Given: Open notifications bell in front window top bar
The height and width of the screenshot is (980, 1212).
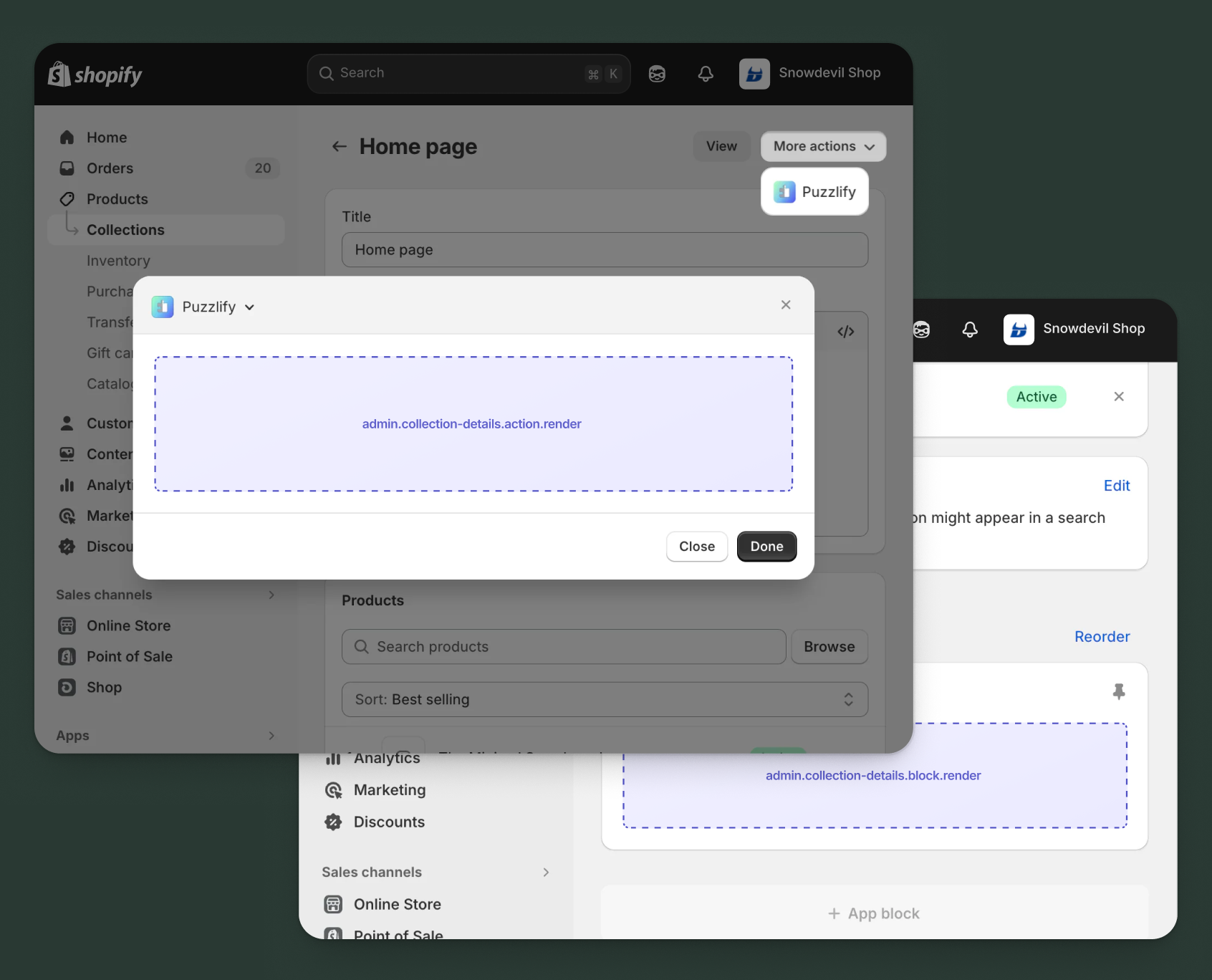Looking at the screenshot, I should point(706,74).
